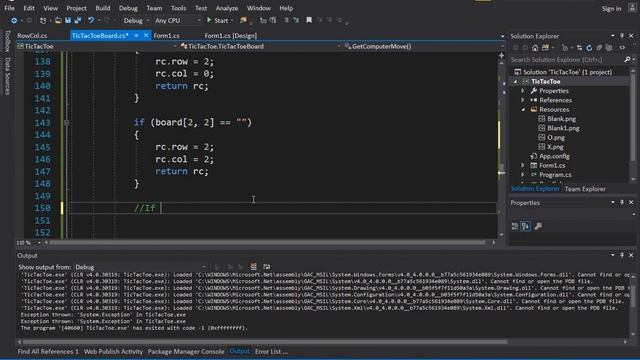Click the Solution Explorer search magnifier icon
This screenshot has height=360, width=640.
(627, 60)
